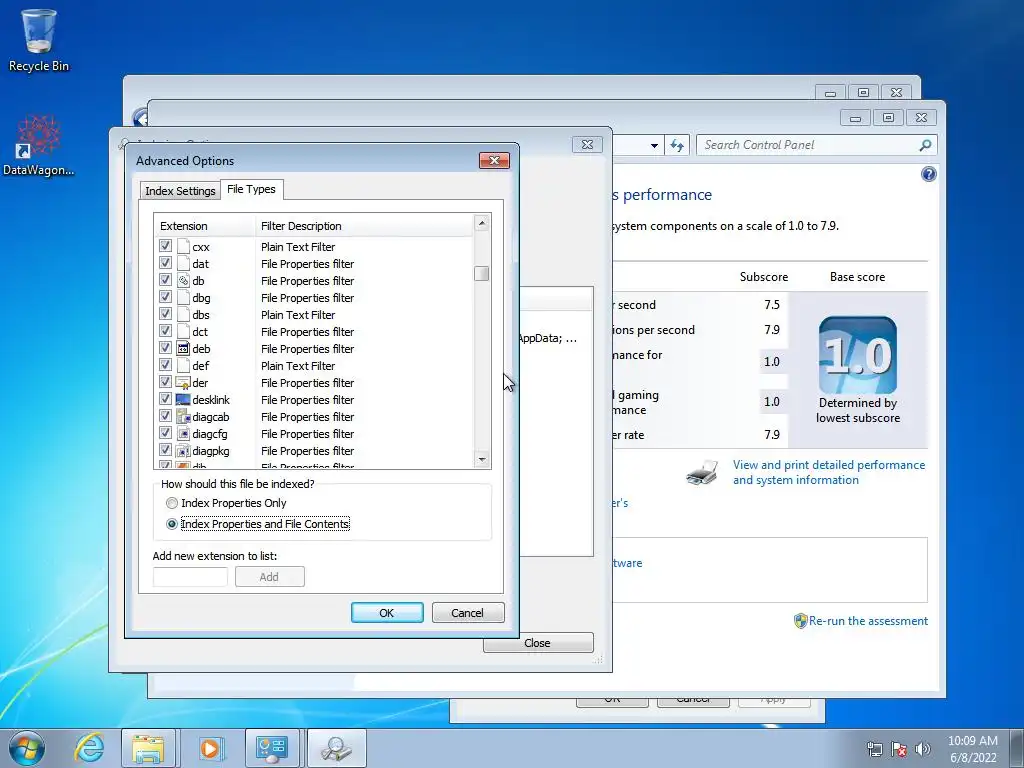Switch to Indexing Options taskbar button

point(336,748)
